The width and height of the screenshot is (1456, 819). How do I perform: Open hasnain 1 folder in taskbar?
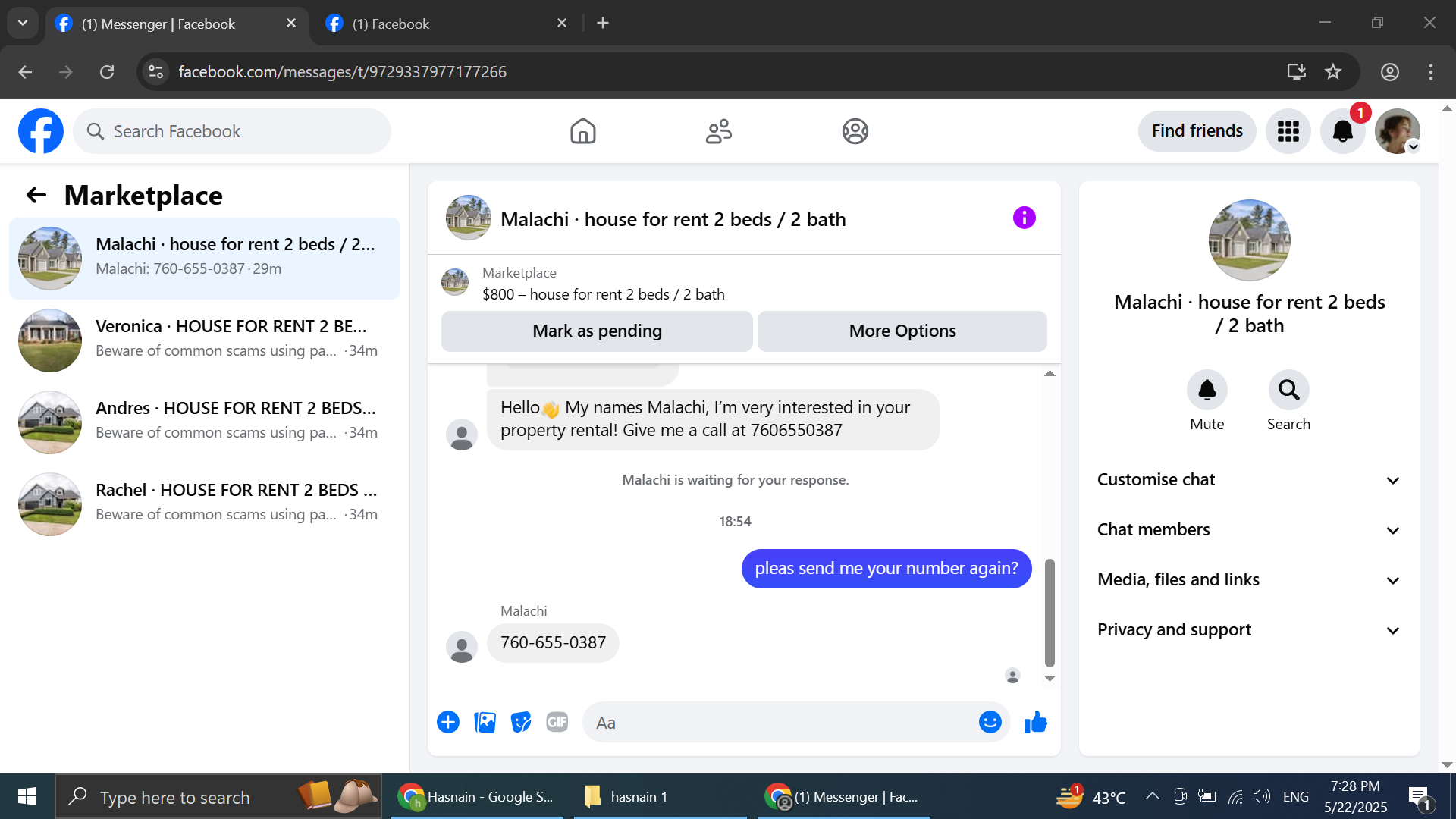660,797
